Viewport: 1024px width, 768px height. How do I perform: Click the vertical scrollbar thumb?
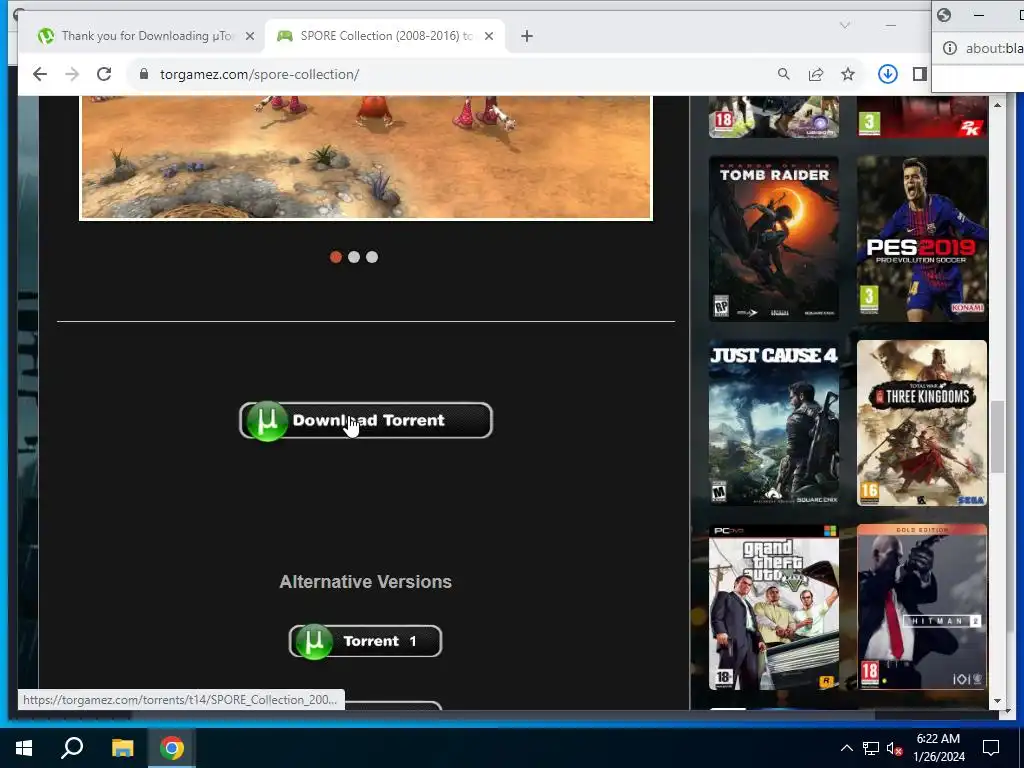coord(997,436)
